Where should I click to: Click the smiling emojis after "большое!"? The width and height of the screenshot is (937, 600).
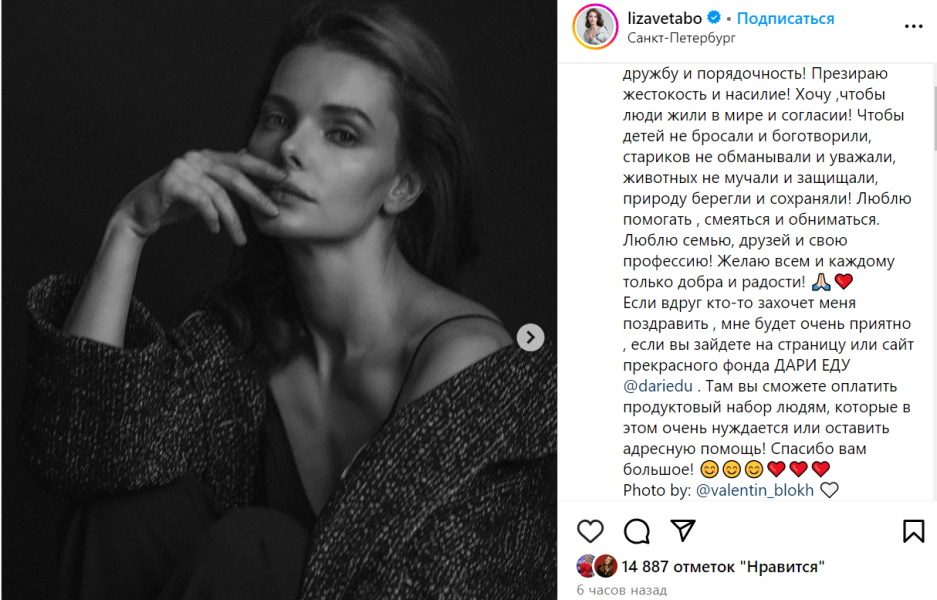click(732, 469)
